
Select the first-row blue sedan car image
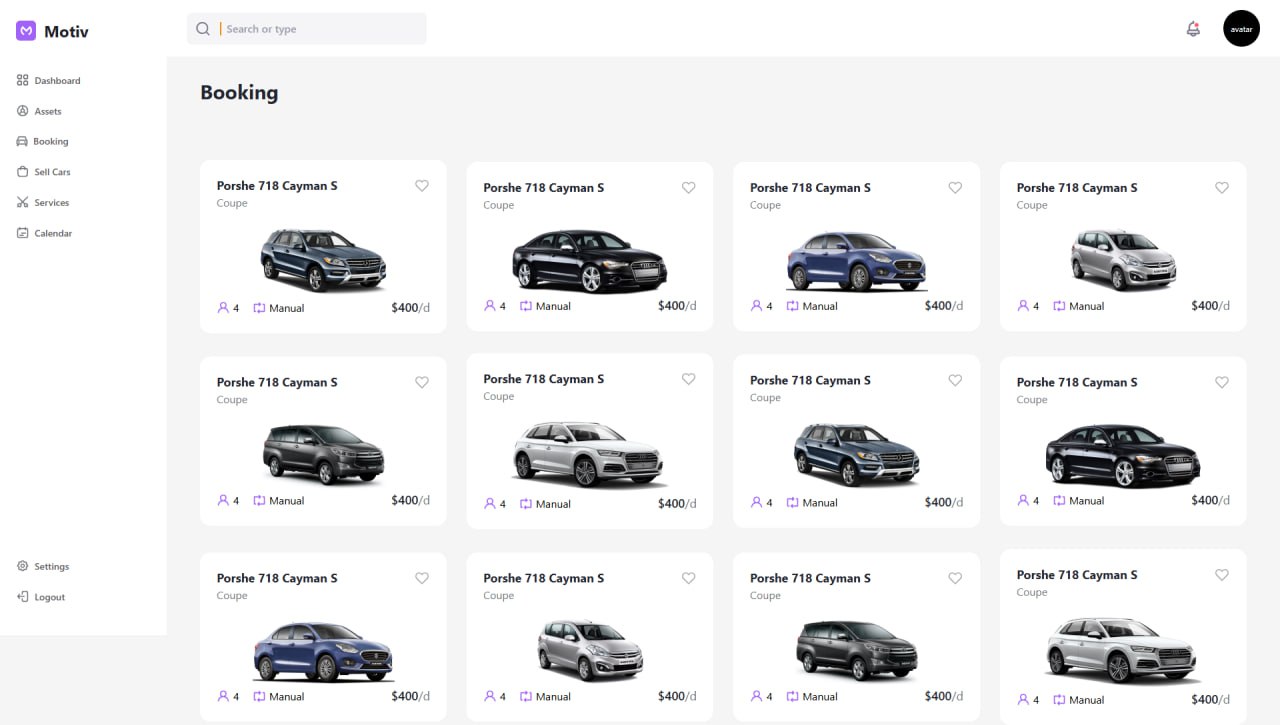[856, 261]
